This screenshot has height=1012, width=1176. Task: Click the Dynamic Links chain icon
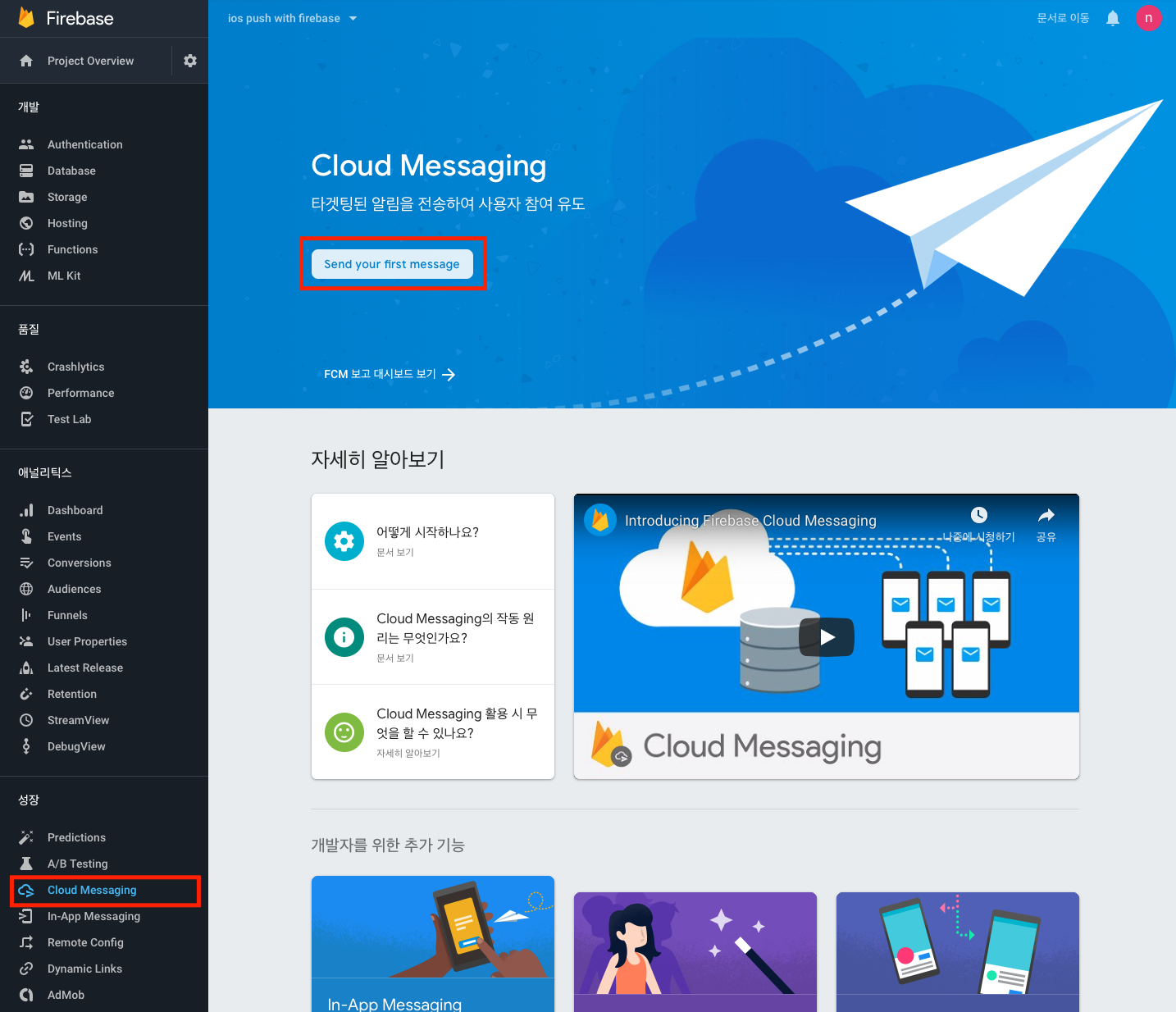click(26, 969)
